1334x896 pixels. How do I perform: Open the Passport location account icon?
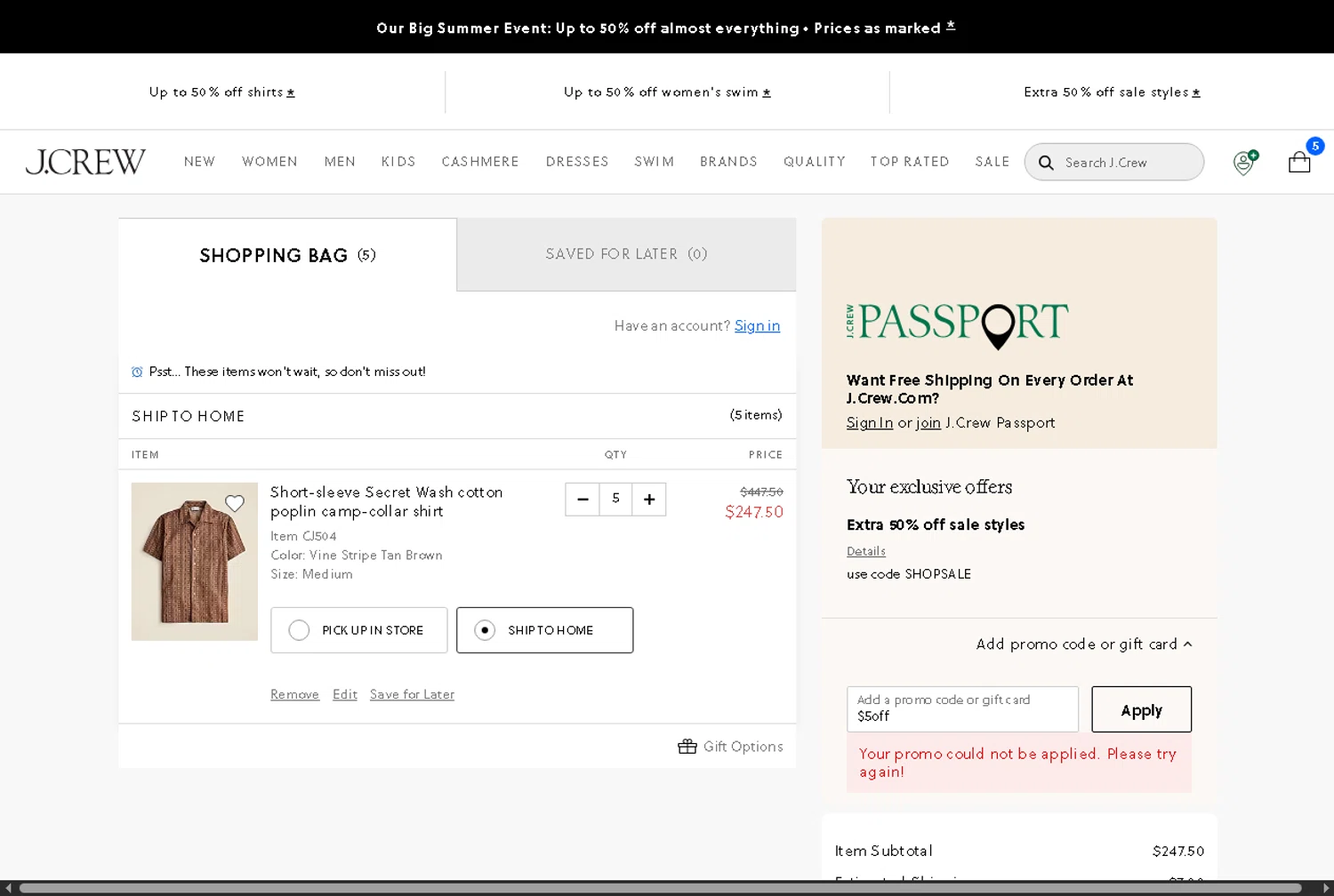(x=1245, y=162)
